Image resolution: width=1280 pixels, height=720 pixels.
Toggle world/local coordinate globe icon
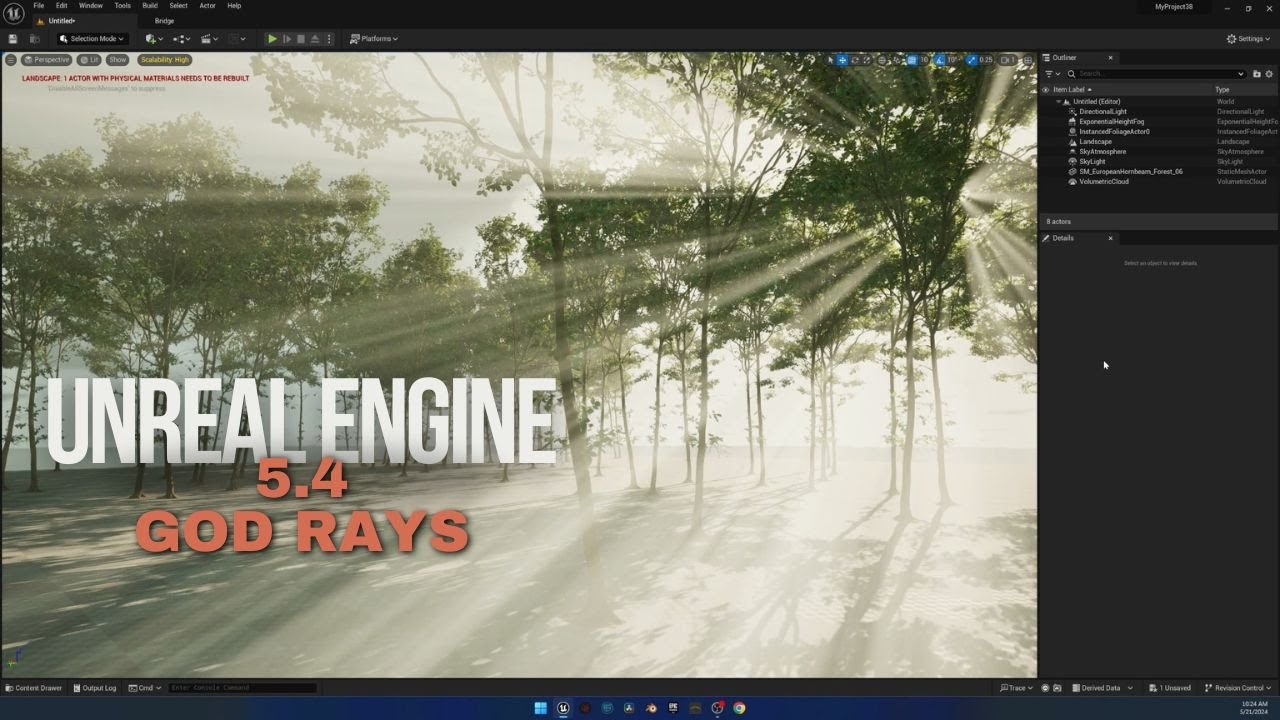[x=884, y=60]
